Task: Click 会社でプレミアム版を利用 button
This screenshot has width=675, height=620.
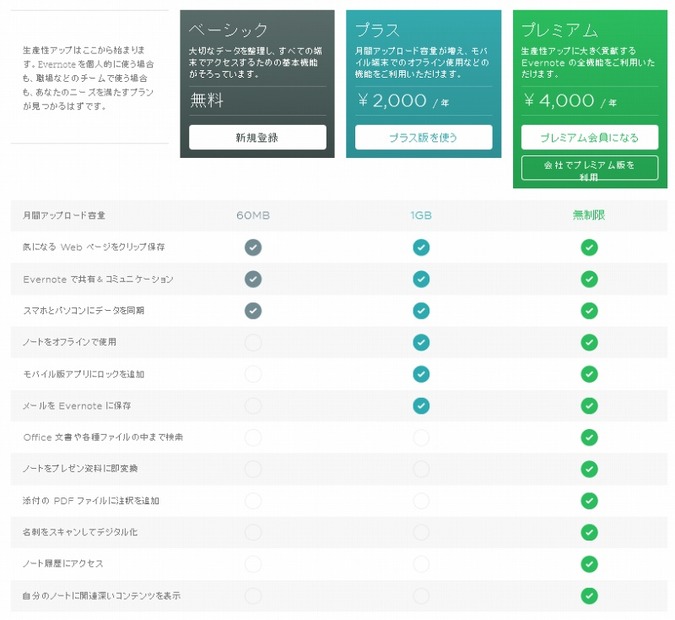Action: (x=590, y=168)
